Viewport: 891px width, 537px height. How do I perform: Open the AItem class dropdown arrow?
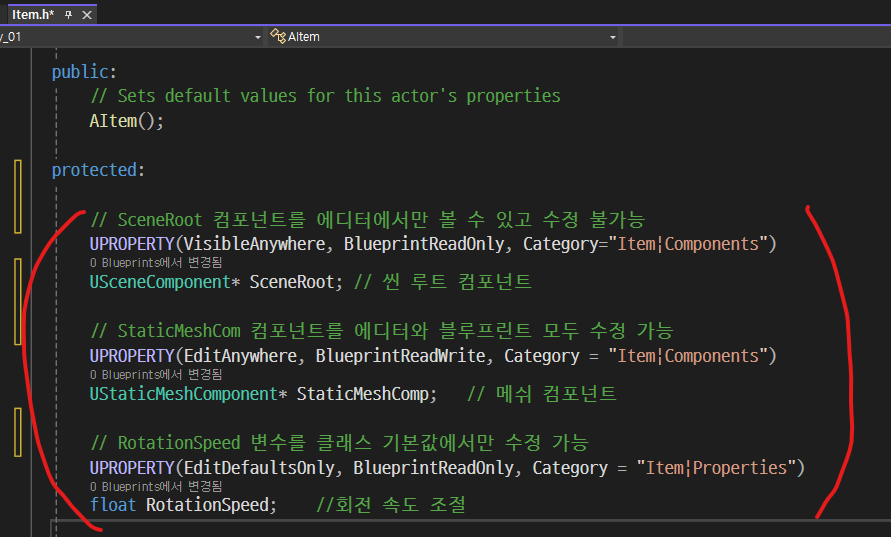[613, 37]
